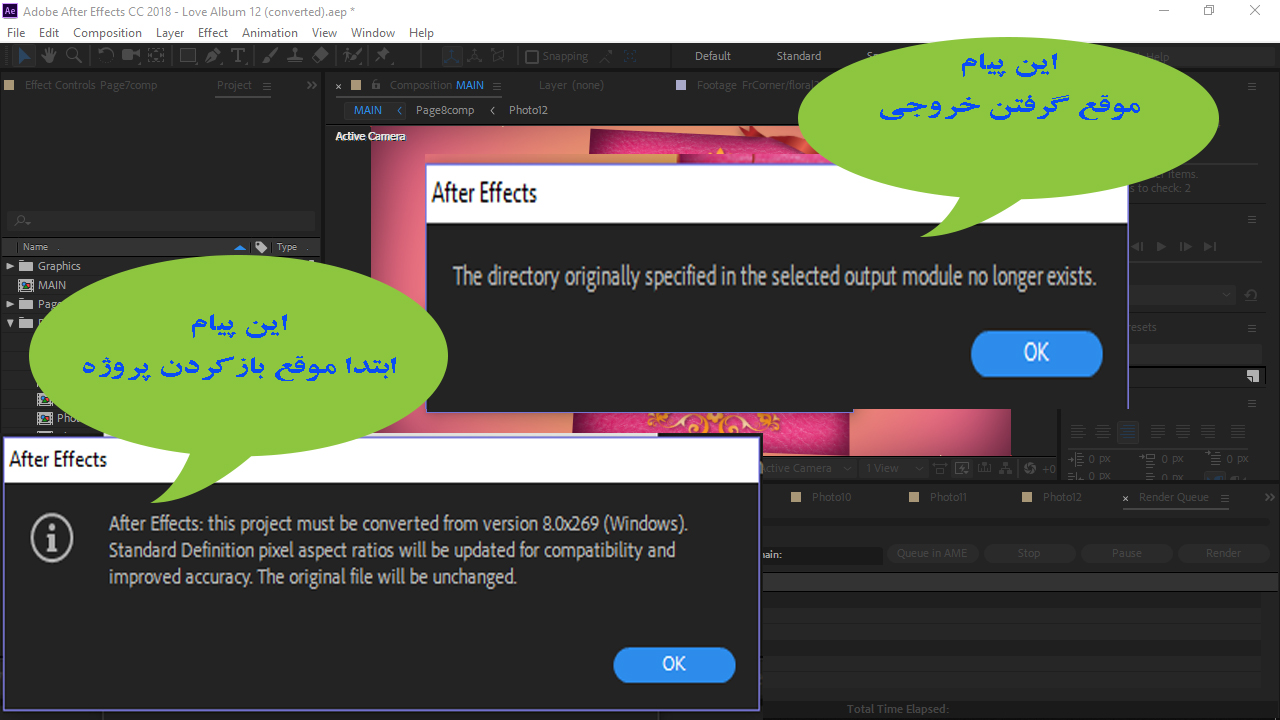Open the Active Camera view dropdown
This screenshot has width=1280, height=720.
[808, 468]
